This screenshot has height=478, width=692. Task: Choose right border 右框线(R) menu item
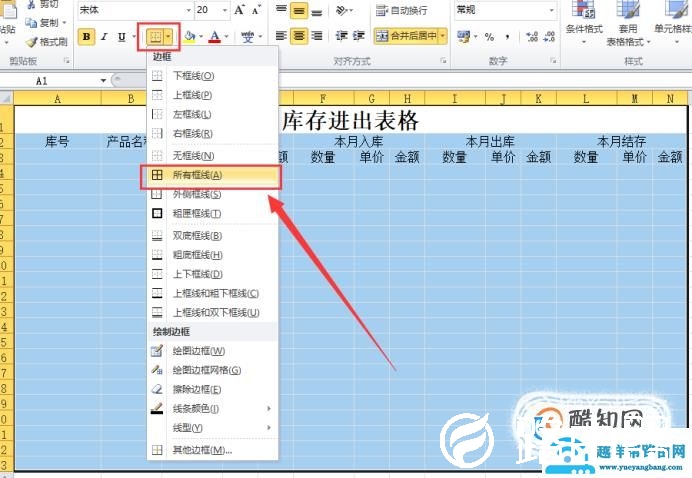[x=213, y=133]
